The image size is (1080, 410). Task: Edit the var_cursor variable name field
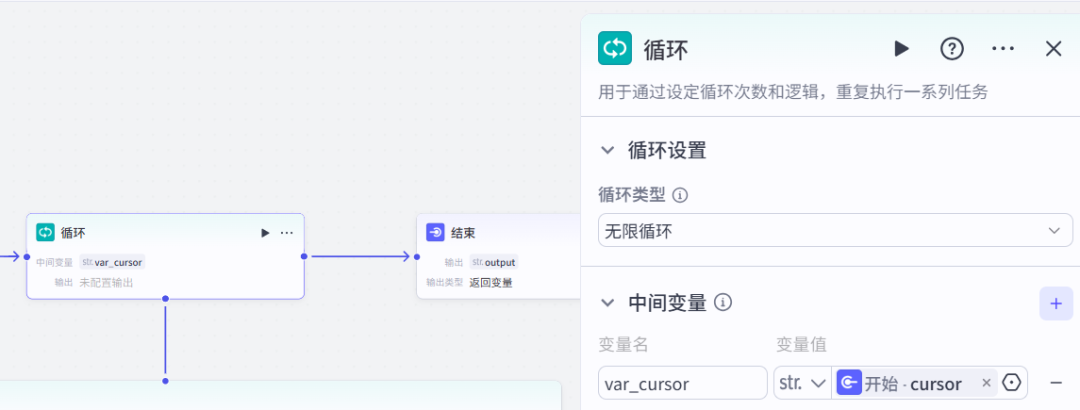pyautogui.click(x=682, y=383)
